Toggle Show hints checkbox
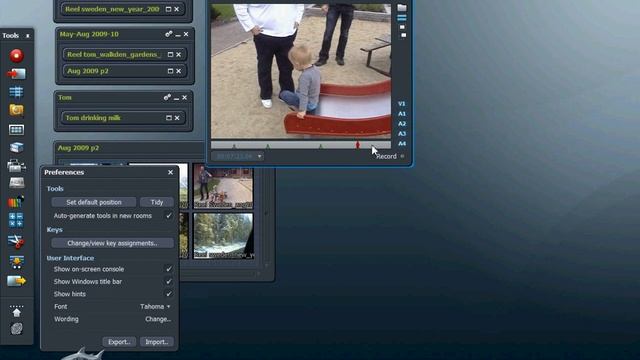640x360 pixels. tap(169, 294)
